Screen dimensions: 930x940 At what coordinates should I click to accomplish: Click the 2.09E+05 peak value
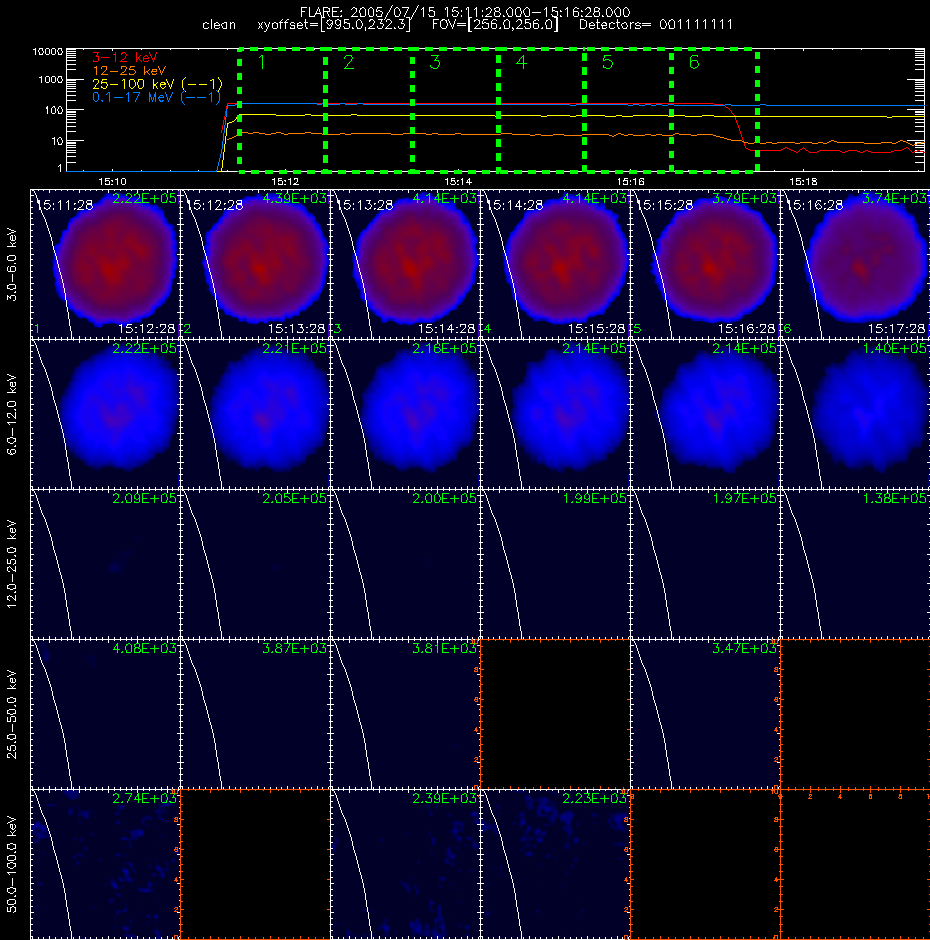click(x=145, y=498)
